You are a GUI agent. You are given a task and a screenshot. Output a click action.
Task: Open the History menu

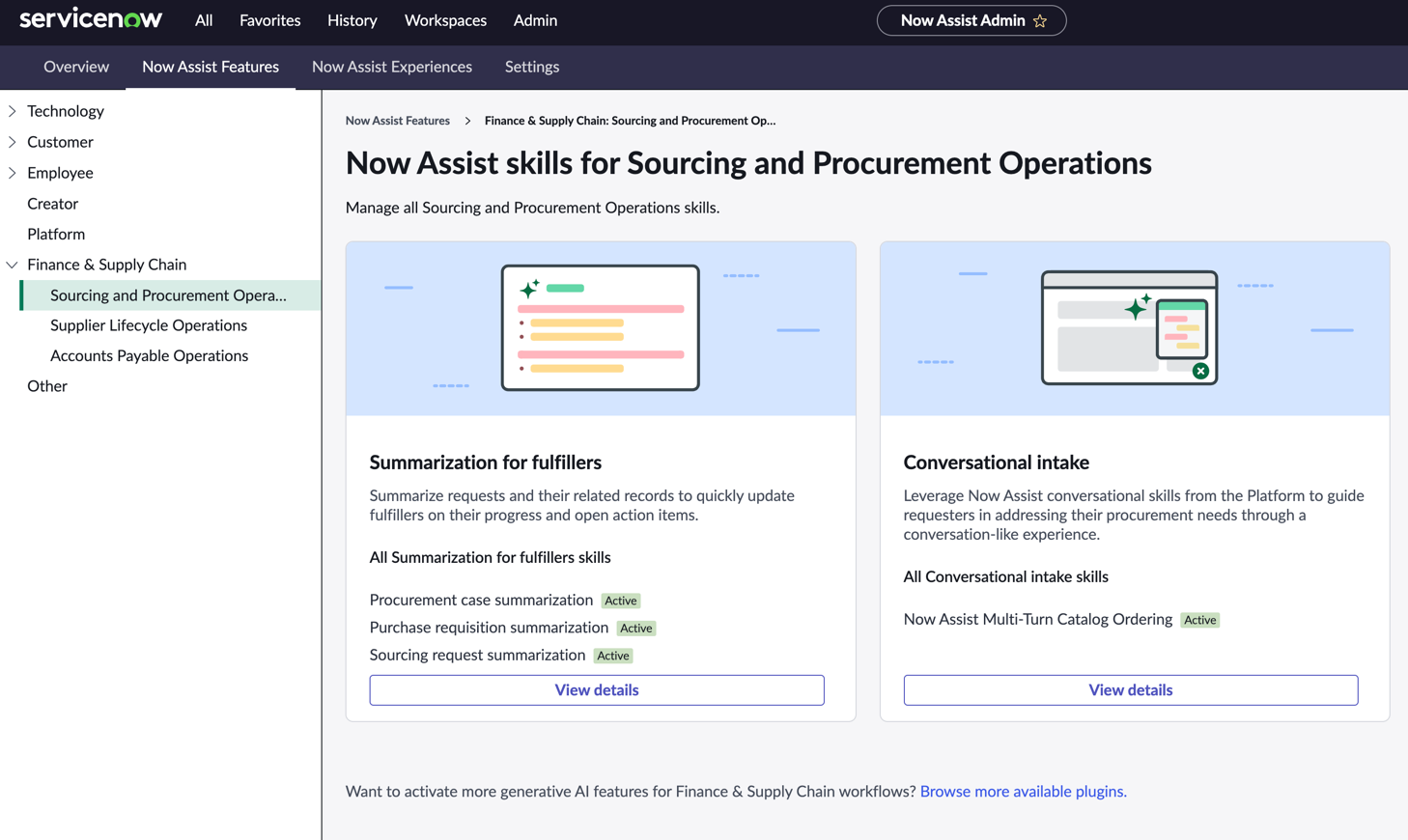(352, 20)
